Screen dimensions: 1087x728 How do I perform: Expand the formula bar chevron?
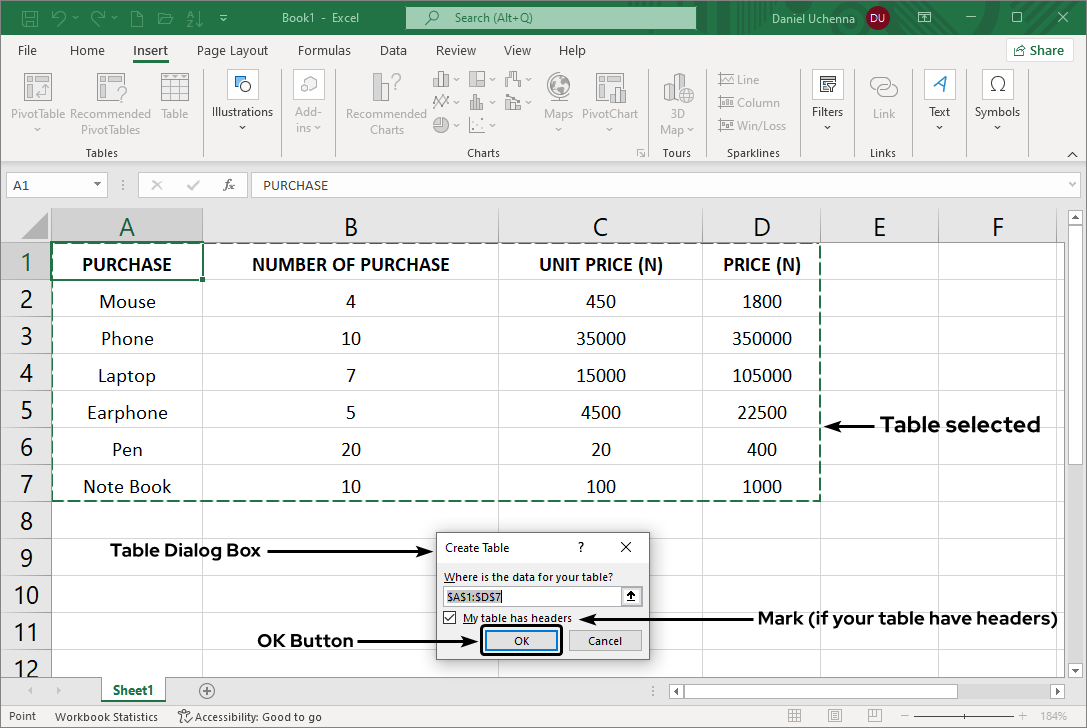click(1072, 185)
